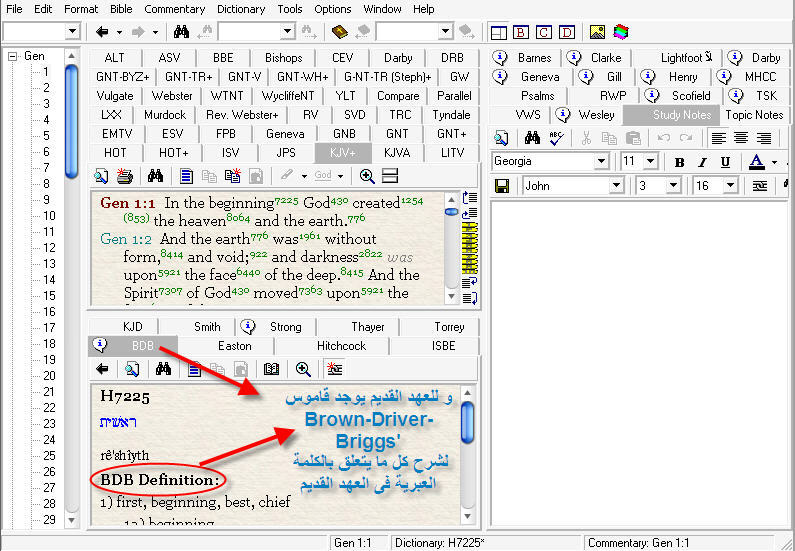
Task: Switch to the ESV Bible tab
Action: (x=172, y=134)
